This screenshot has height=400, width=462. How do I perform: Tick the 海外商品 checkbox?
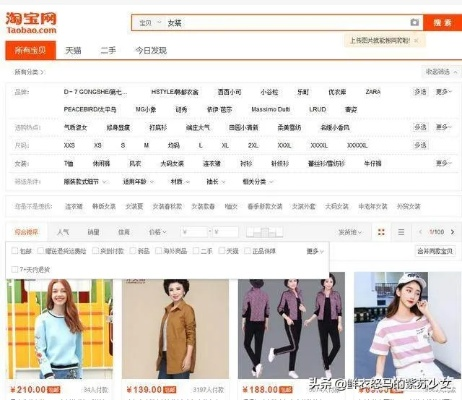point(158,250)
